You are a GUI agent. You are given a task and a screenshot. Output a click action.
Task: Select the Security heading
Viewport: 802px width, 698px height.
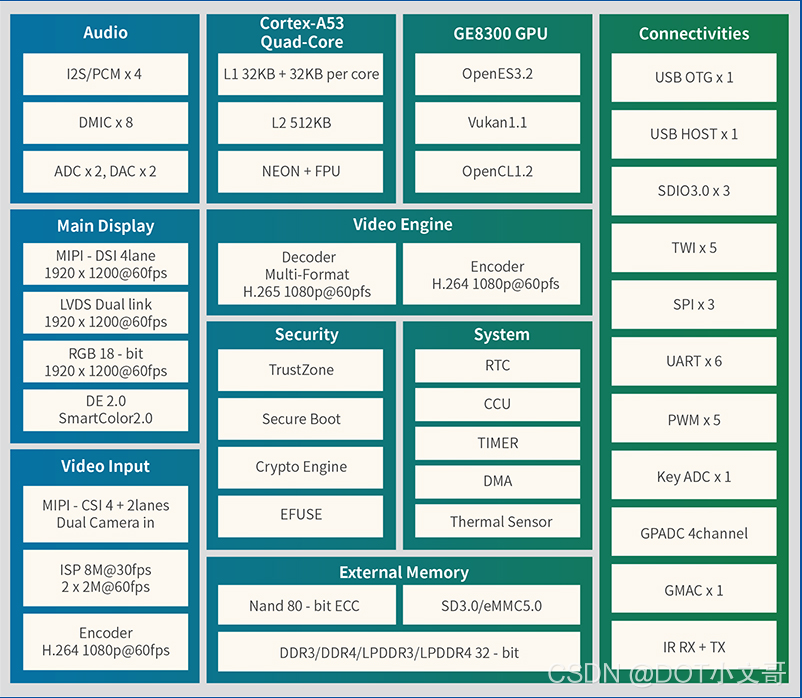pyautogui.click(x=306, y=334)
